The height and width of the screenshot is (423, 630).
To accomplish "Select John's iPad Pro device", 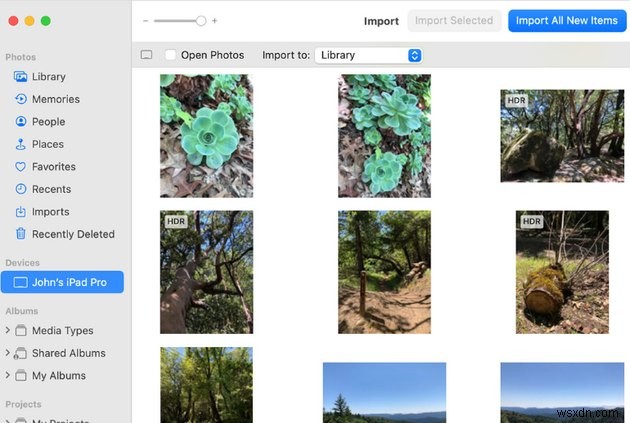I will coord(62,282).
